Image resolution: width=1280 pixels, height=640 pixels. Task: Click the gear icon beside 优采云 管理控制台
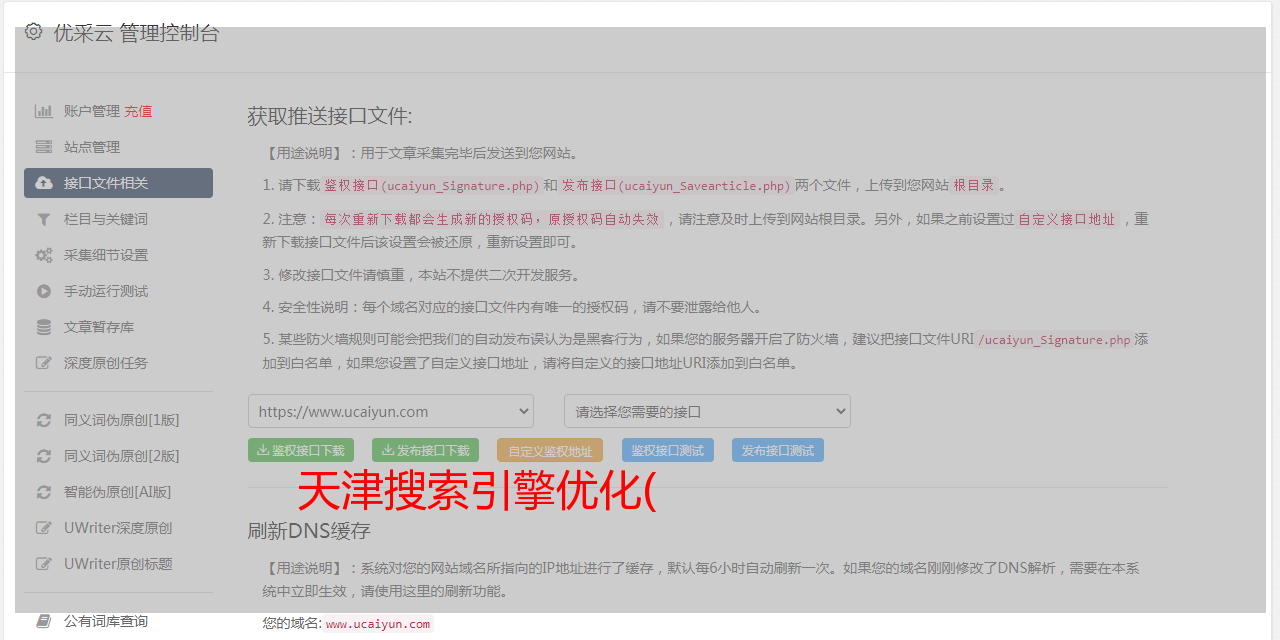(33, 32)
